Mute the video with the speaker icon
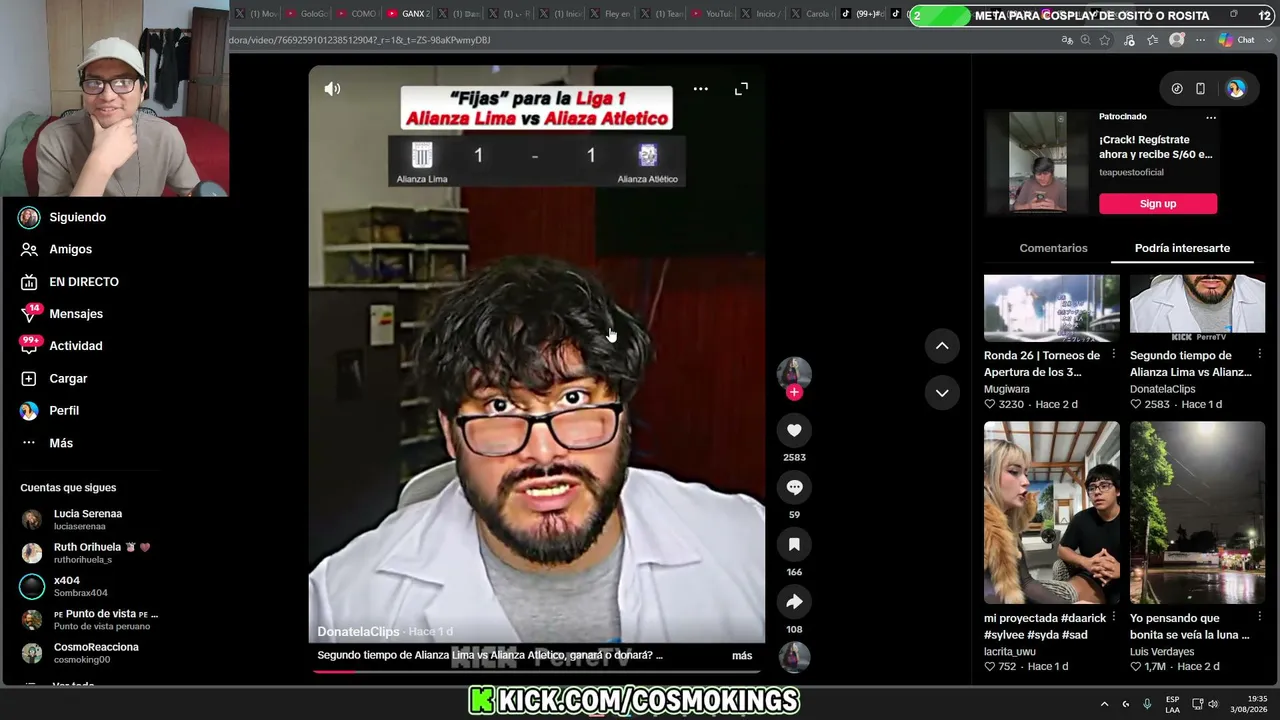This screenshot has height=720, width=1280. pyautogui.click(x=332, y=89)
